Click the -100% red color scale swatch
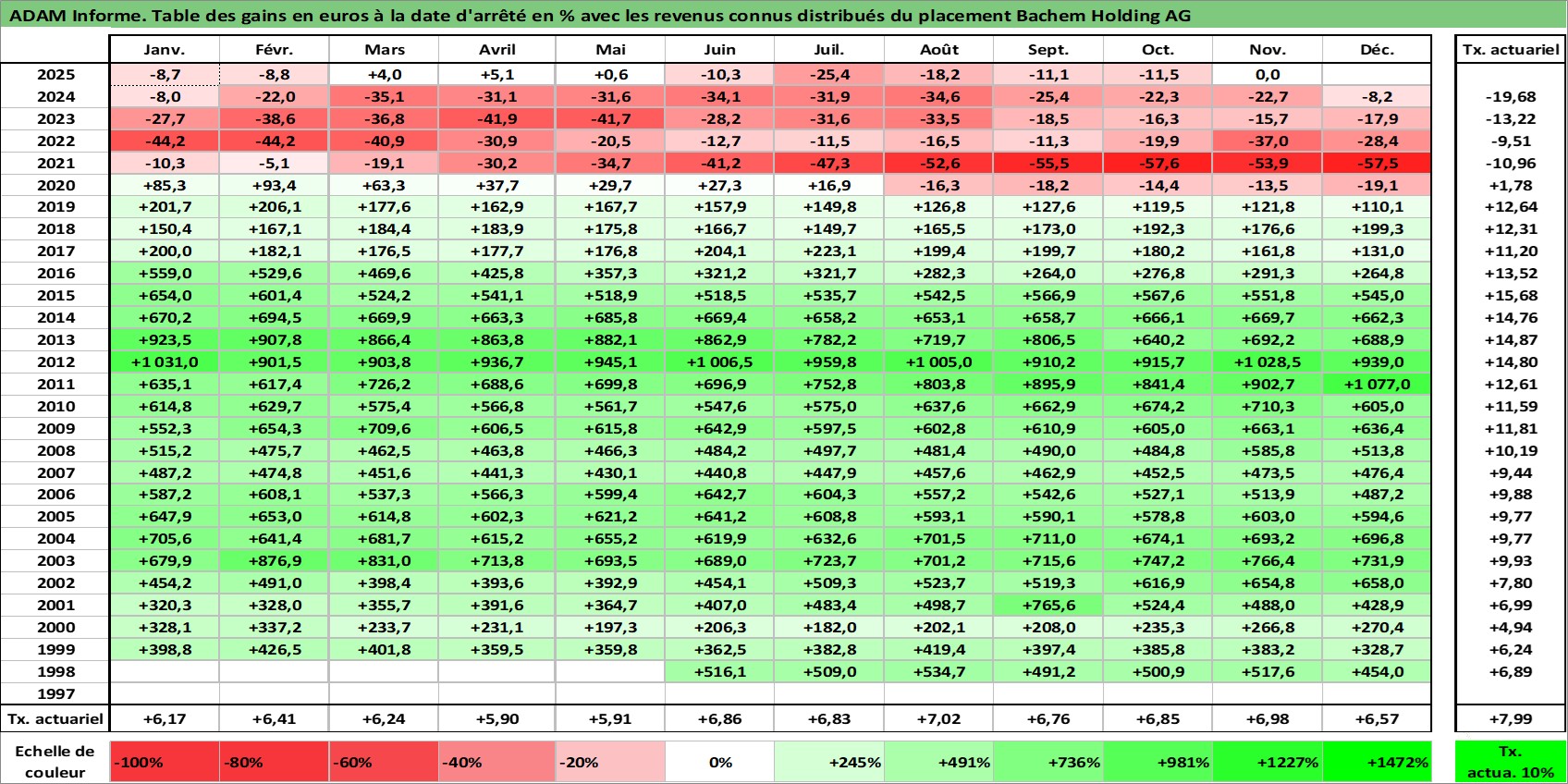The width and height of the screenshot is (1568, 784). (165, 762)
